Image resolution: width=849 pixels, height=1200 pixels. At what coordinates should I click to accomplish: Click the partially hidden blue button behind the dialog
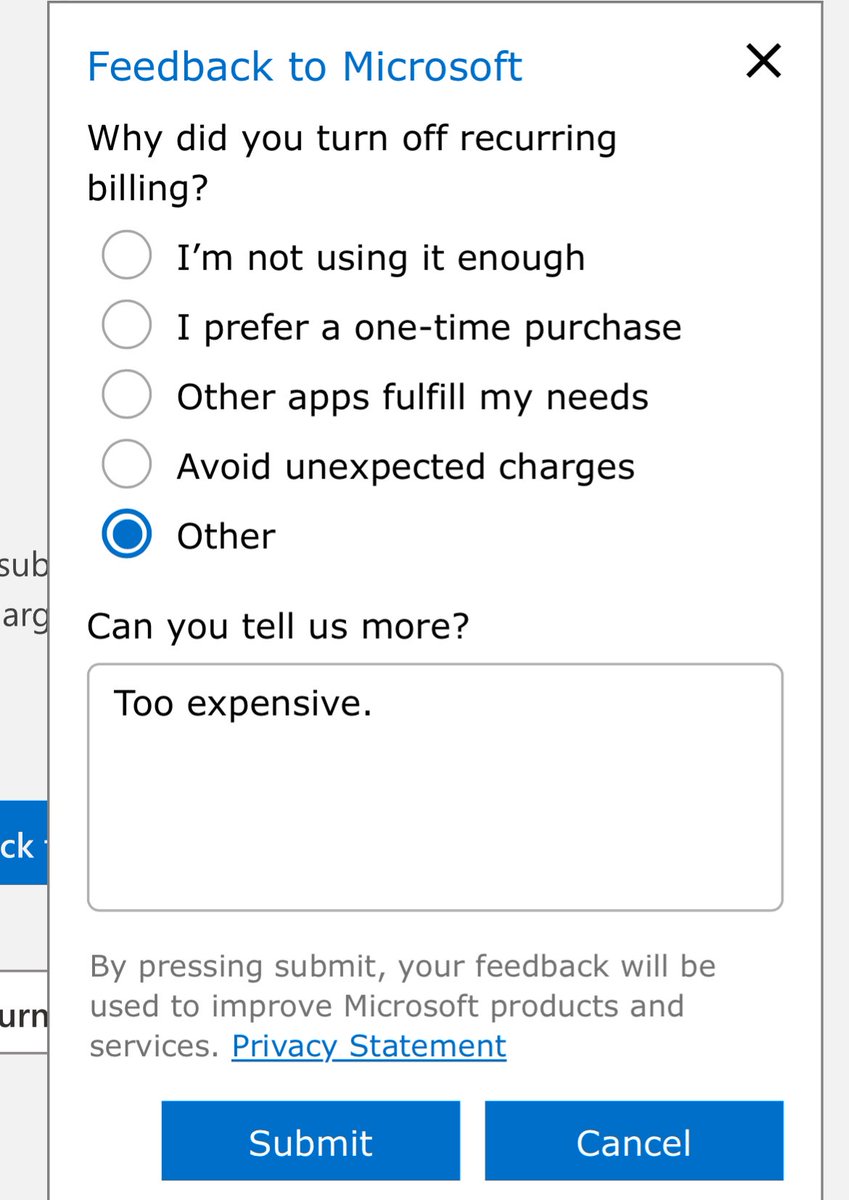23,842
